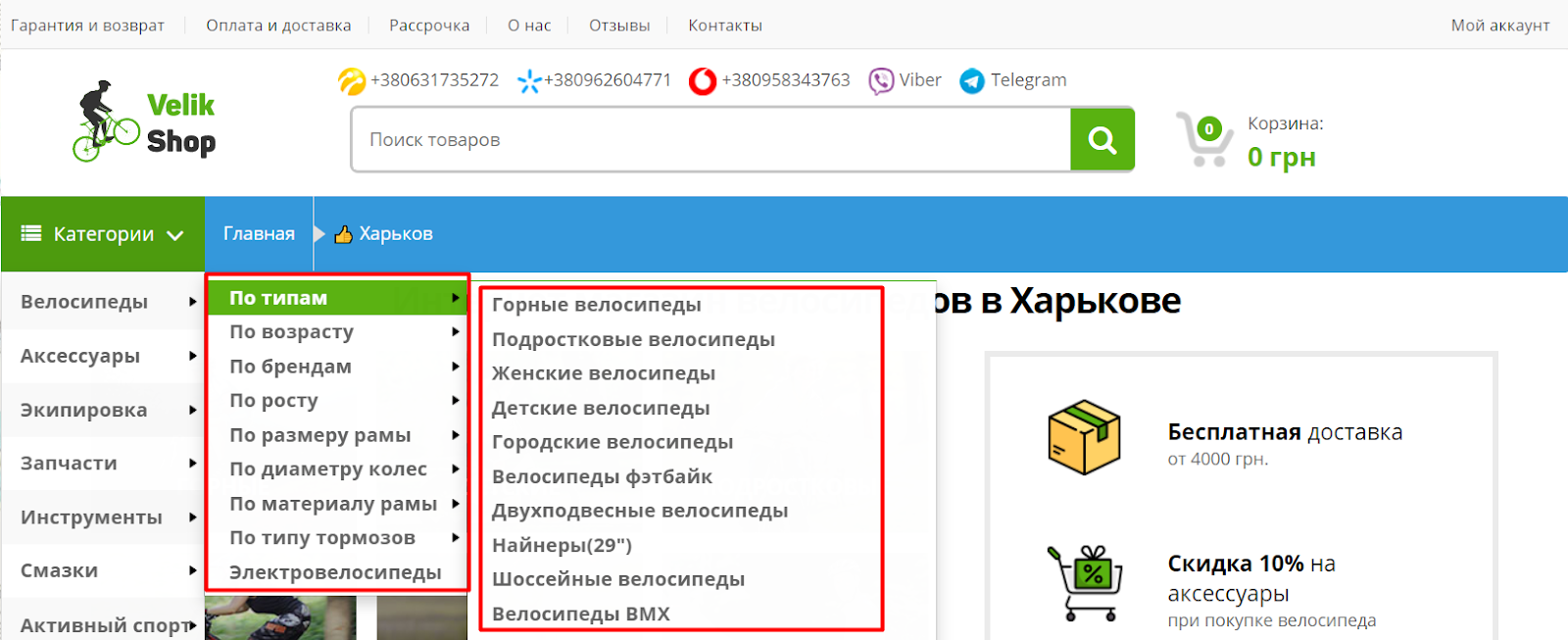Expand Инструменты category arrow

tap(193, 517)
